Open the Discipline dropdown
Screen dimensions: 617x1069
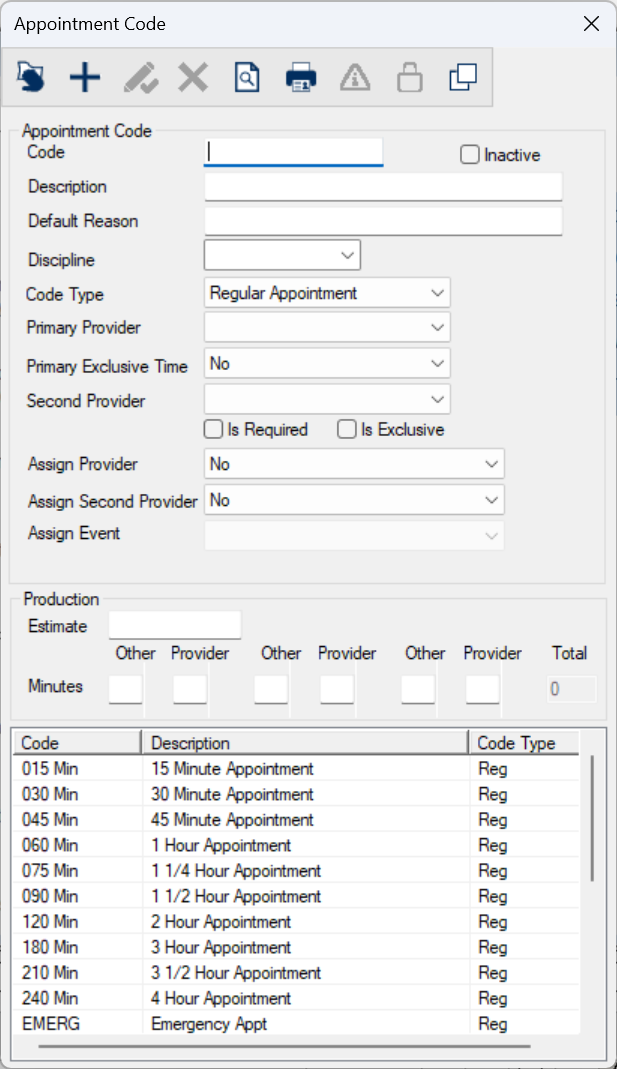point(347,256)
